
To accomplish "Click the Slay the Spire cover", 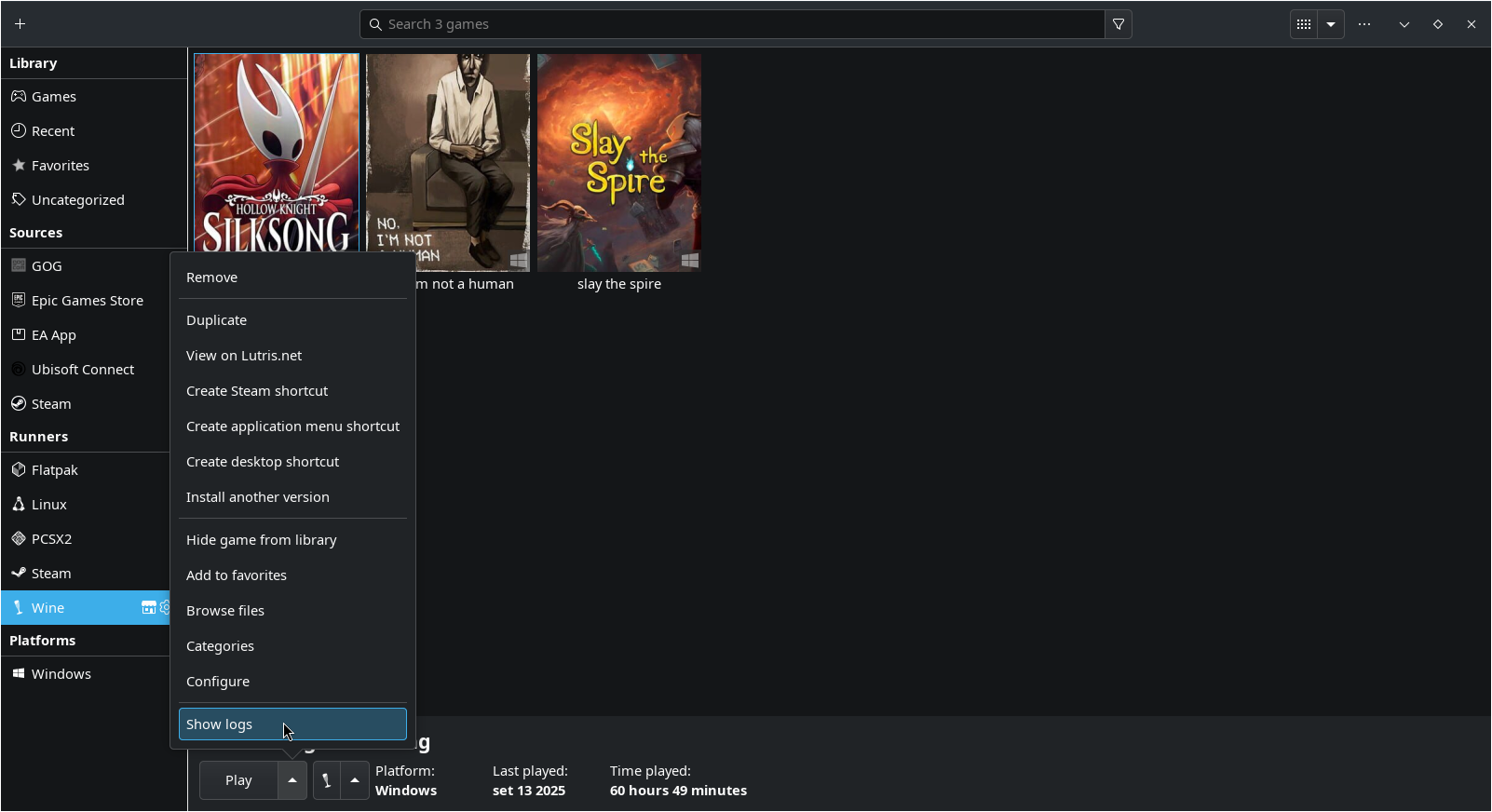I will (619, 163).
